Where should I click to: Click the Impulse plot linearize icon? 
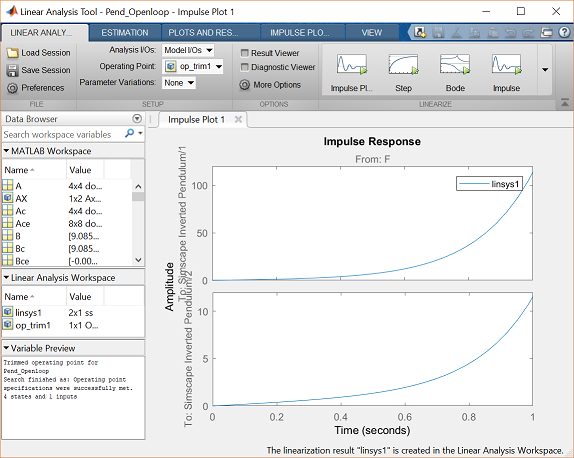(x=507, y=64)
